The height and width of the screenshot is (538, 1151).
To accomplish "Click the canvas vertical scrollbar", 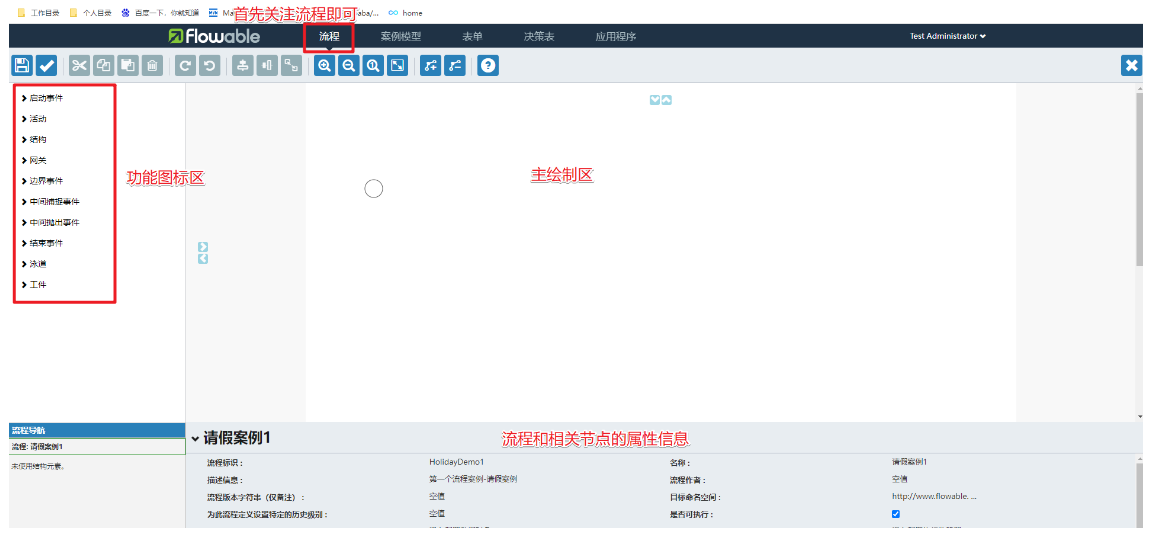I will 1139,178.
